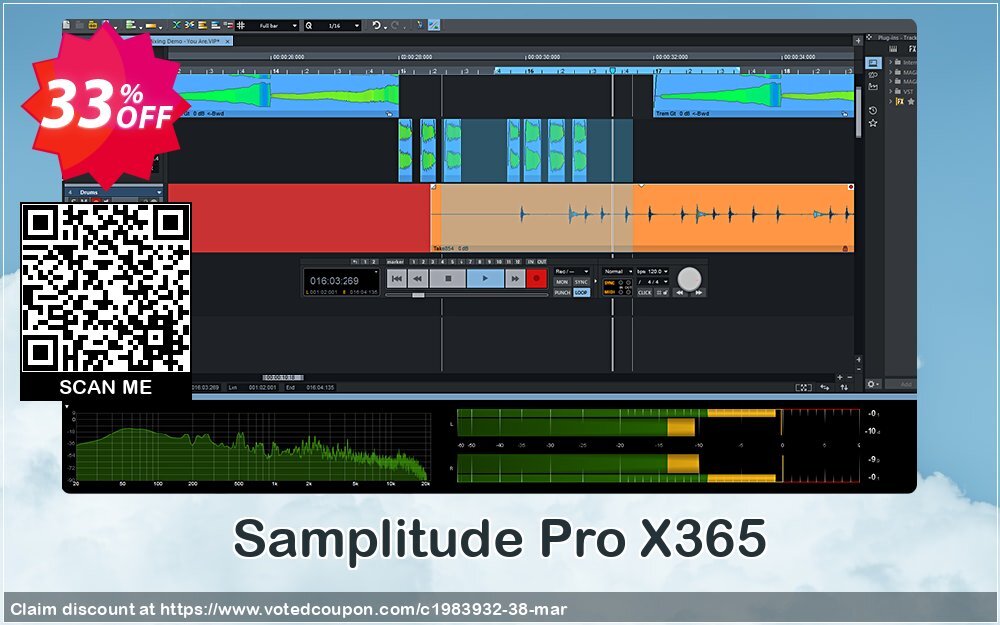Click the Redo arrow icon
Image resolution: width=1000 pixels, height=625 pixels.
point(395,26)
